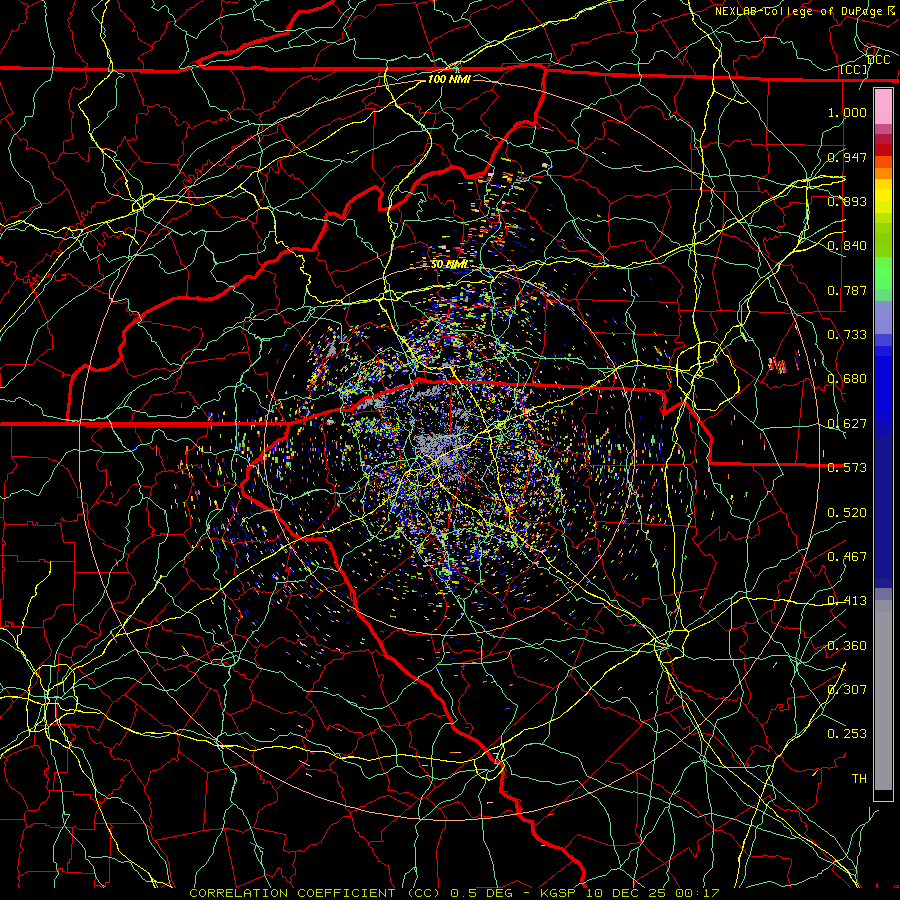Click the 0.467 scale value
Screen dimensions: 900x900
pos(847,557)
